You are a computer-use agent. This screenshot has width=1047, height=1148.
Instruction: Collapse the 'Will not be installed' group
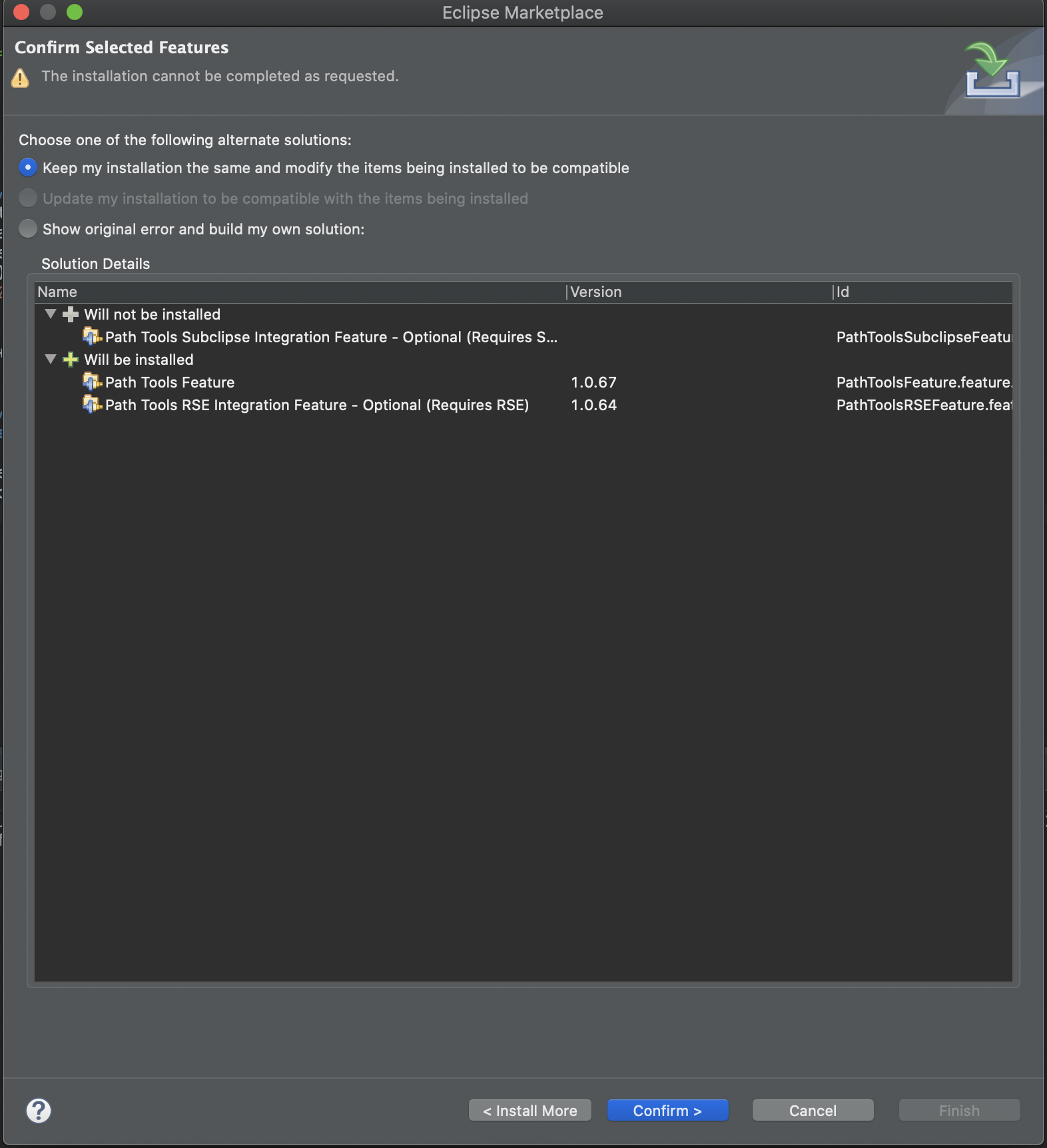click(x=50, y=314)
